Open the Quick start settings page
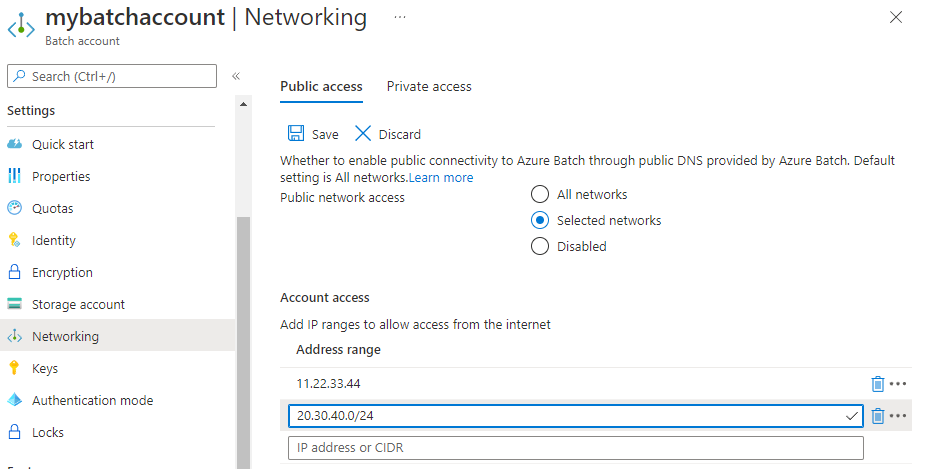 coord(62,144)
